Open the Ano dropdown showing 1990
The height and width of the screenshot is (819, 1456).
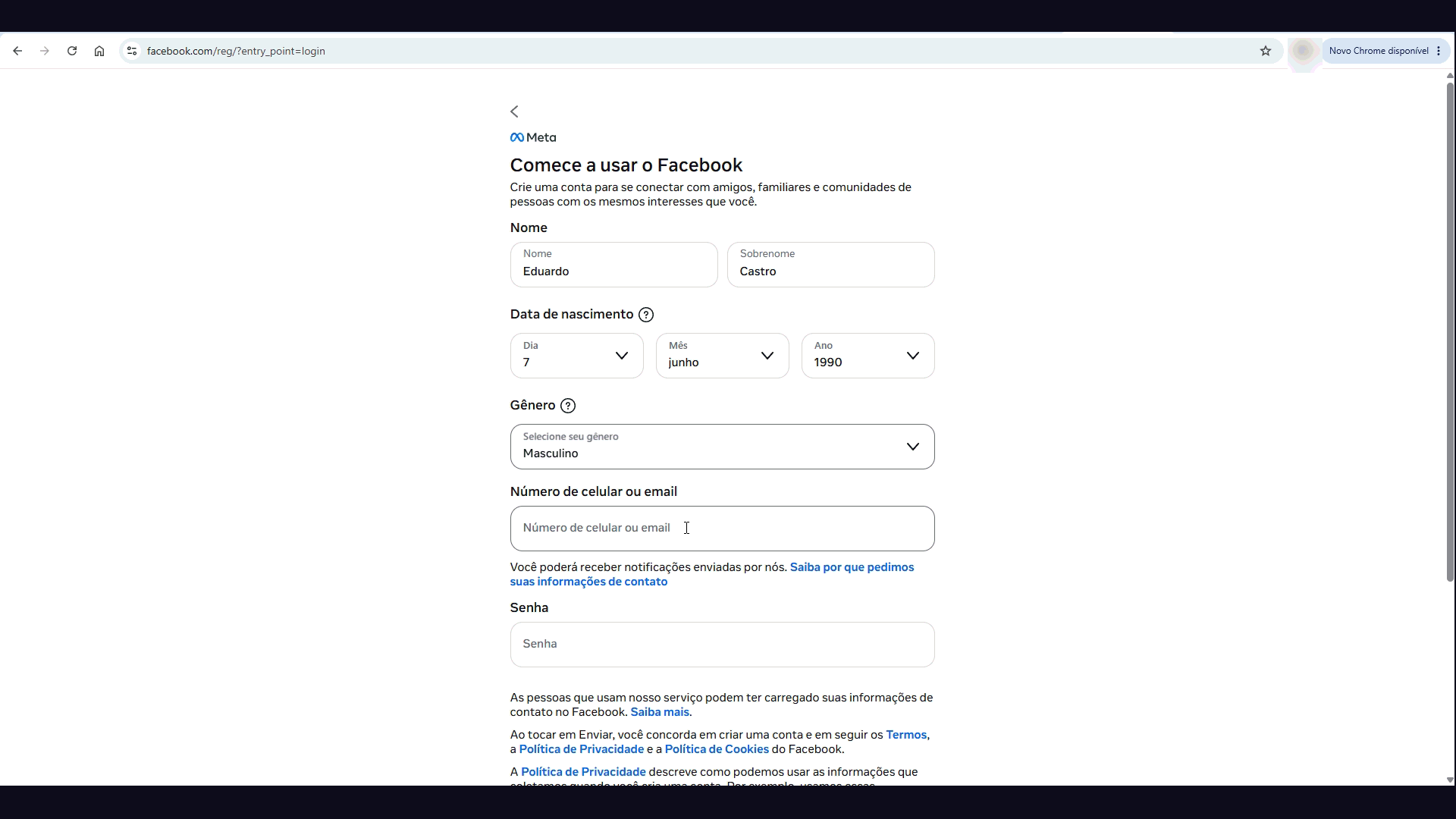pos(868,356)
